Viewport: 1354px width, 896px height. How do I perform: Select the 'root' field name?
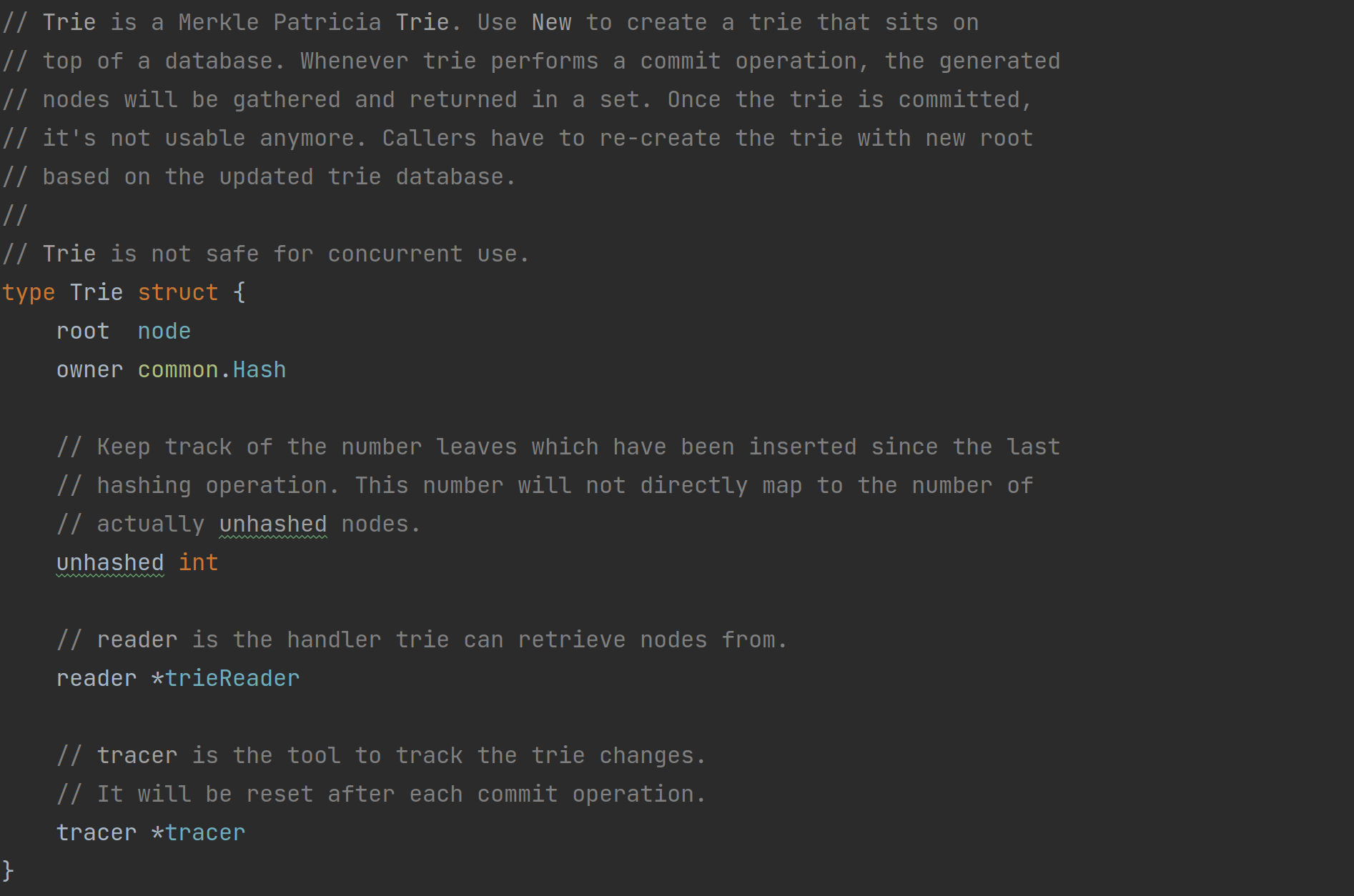click(x=83, y=331)
